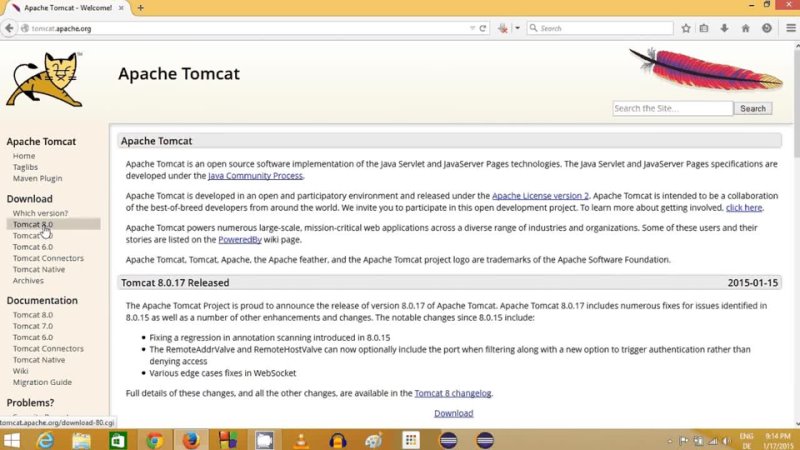Viewport: 800px width, 450px height.
Task: Open PoweredBy wiki page link
Action: [240, 240]
